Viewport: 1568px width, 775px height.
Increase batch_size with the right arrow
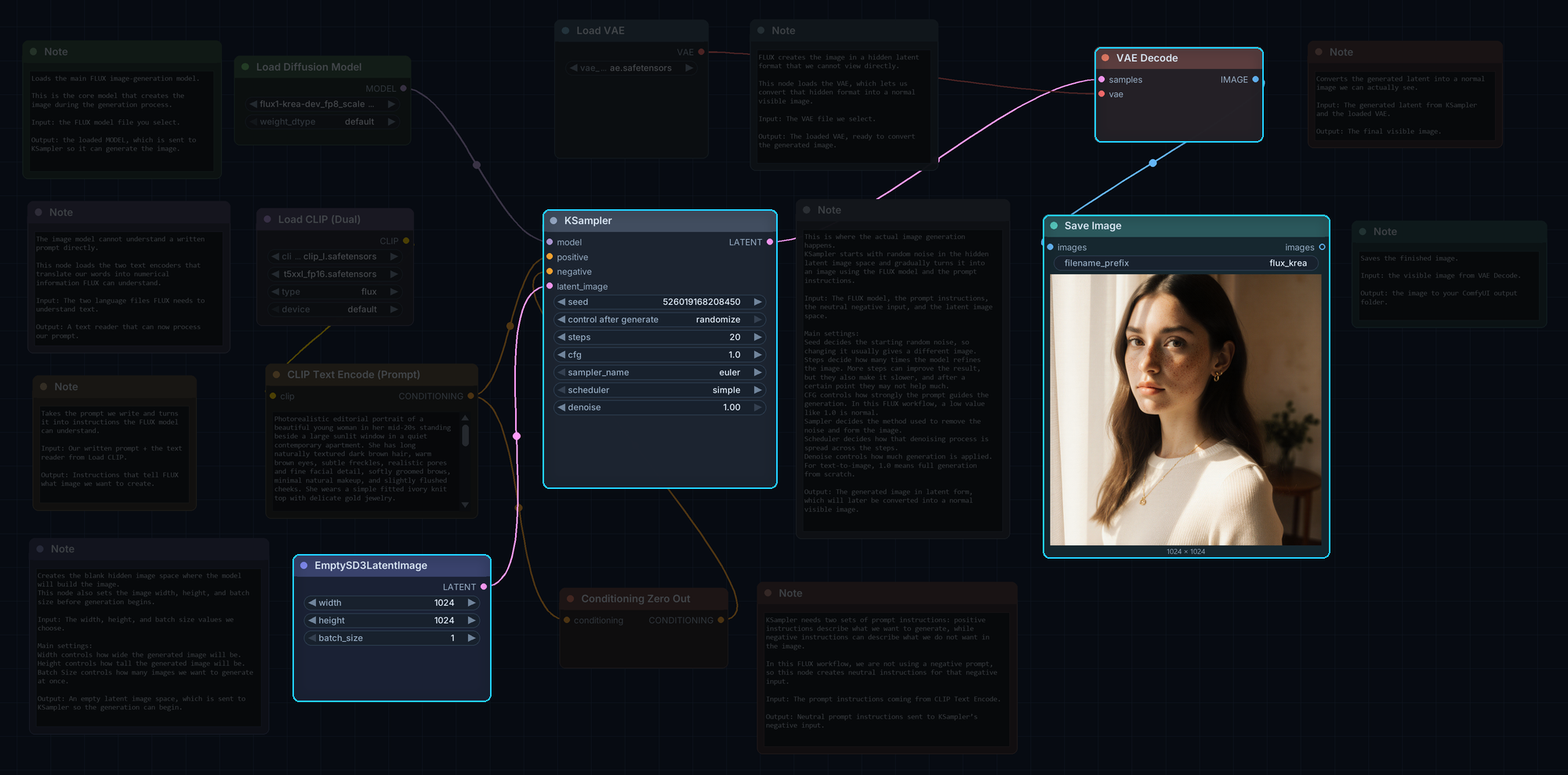tap(471, 638)
